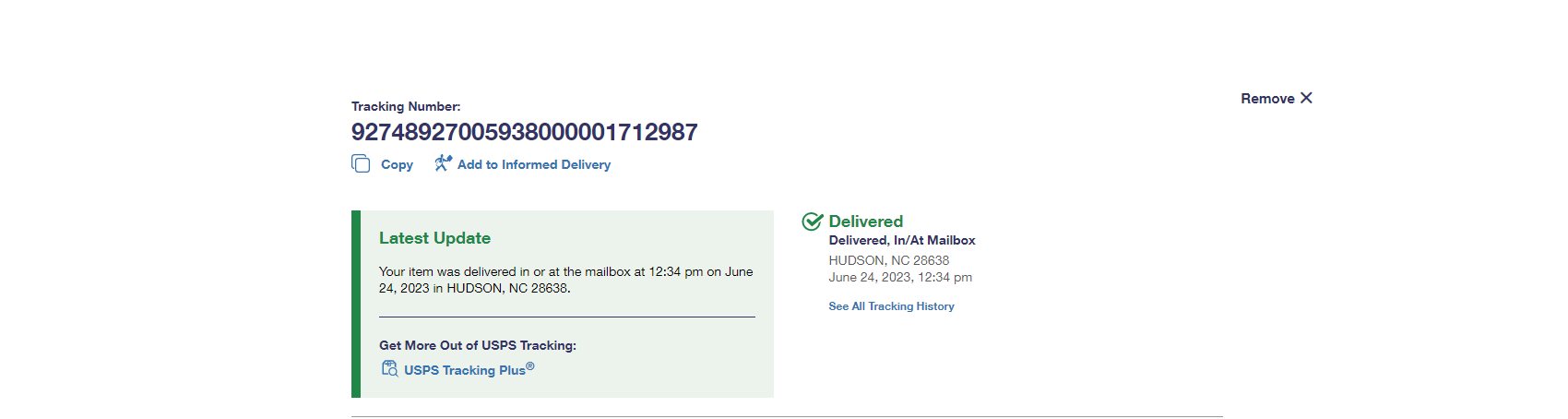Click the delivery message paragraph in Latest Update
1568x419 pixels.
(x=565, y=280)
